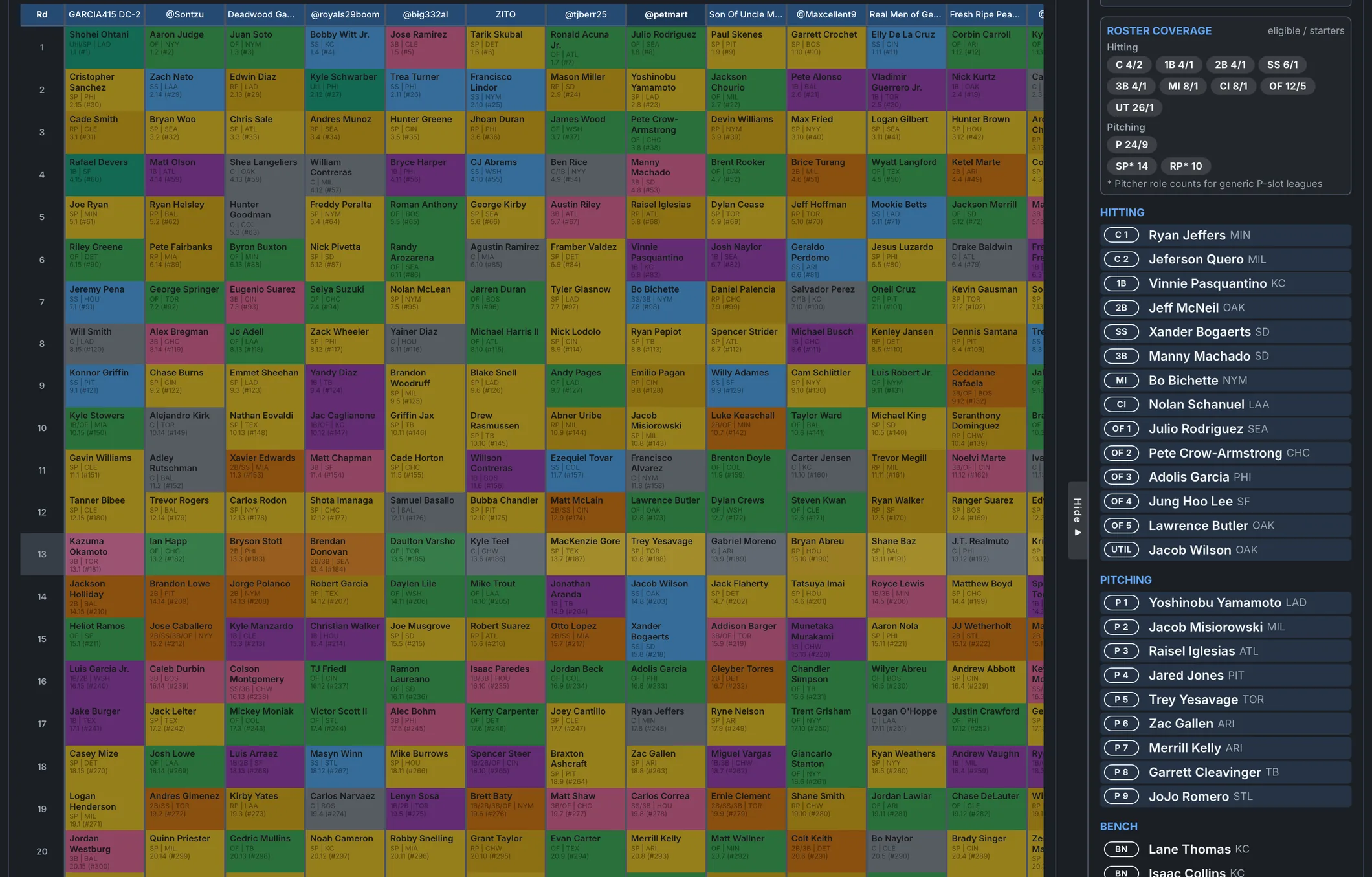Select the Tarik Skubal pick cell
The width and height of the screenshot is (1372, 877).
505,47
